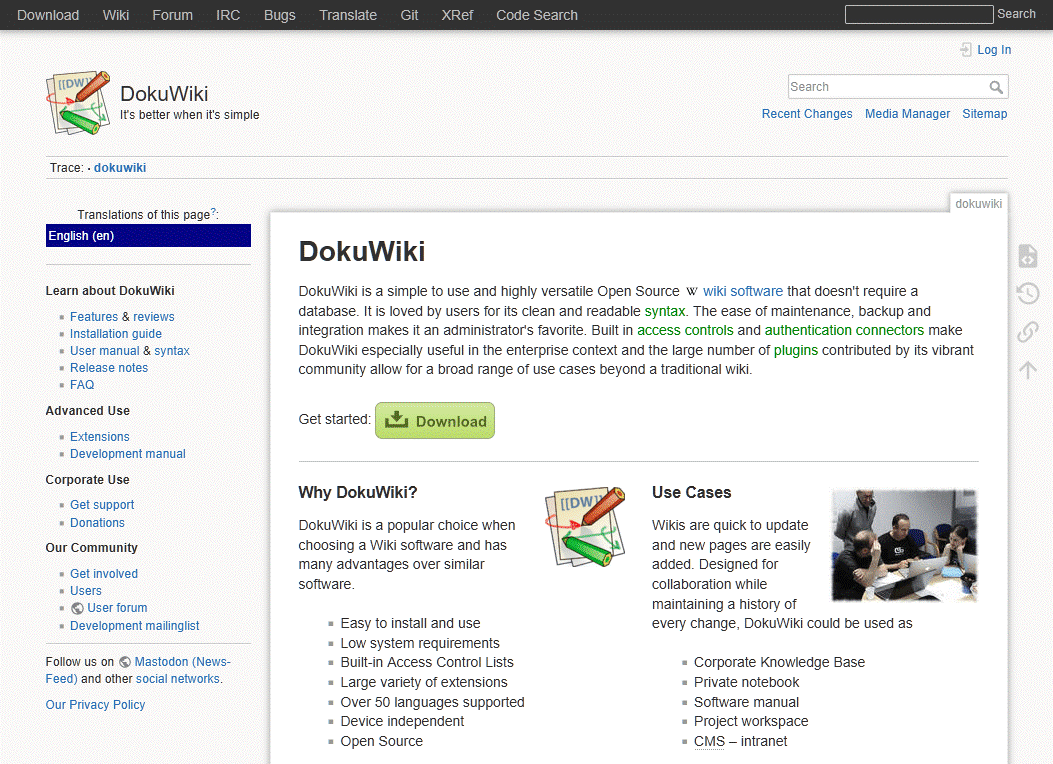
Task: Open Media Manager
Action: (x=907, y=114)
